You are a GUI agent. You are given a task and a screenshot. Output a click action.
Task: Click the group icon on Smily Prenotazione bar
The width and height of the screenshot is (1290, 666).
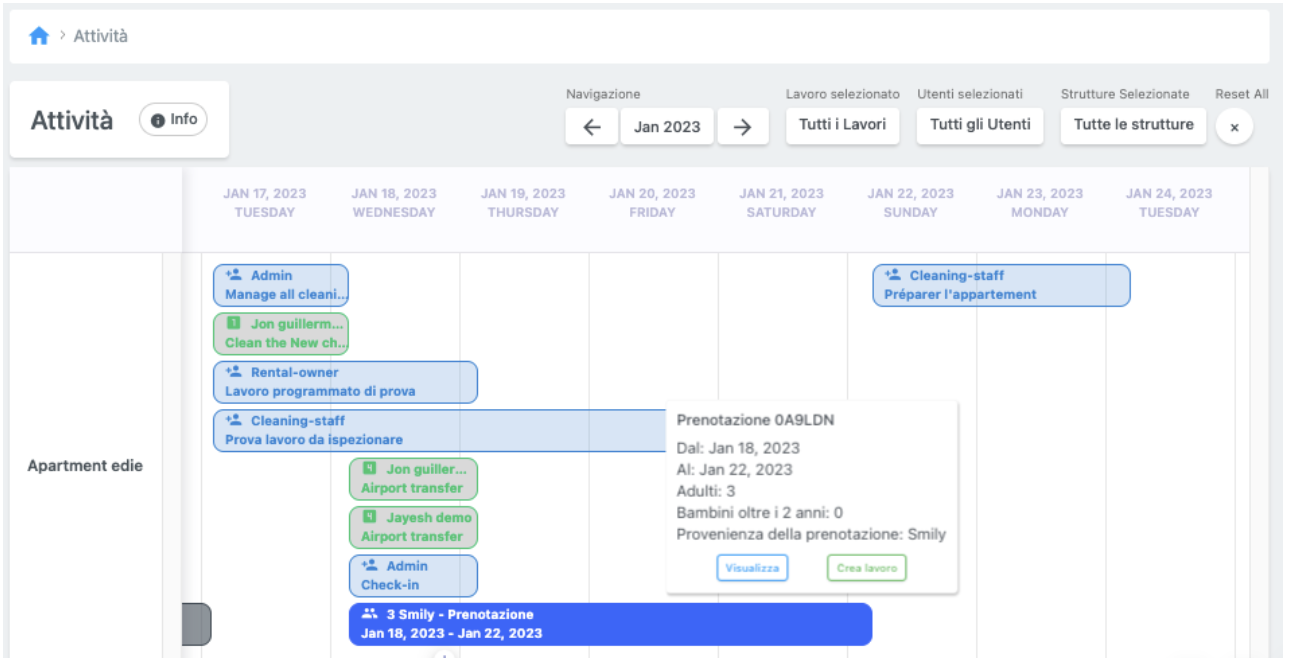pos(370,615)
